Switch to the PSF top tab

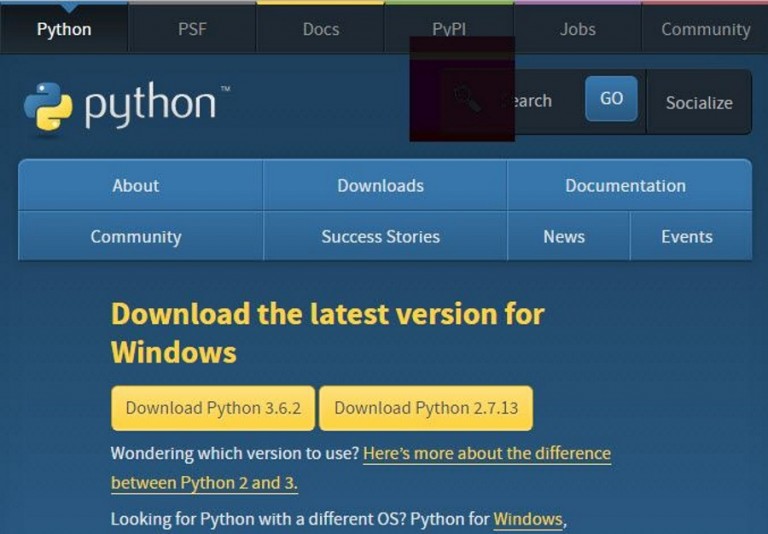pos(192,29)
